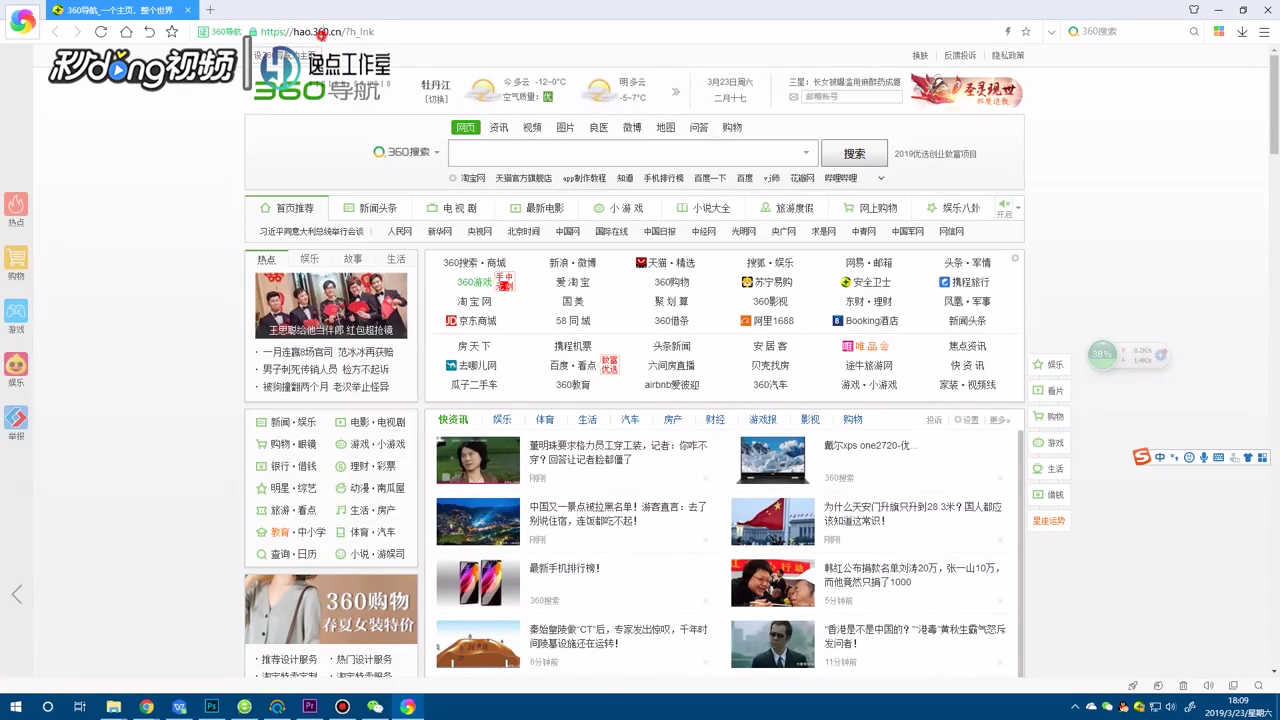The height and width of the screenshot is (720, 1280).
Task: Bookmark page with toolbar star icon
Action: point(172,32)
